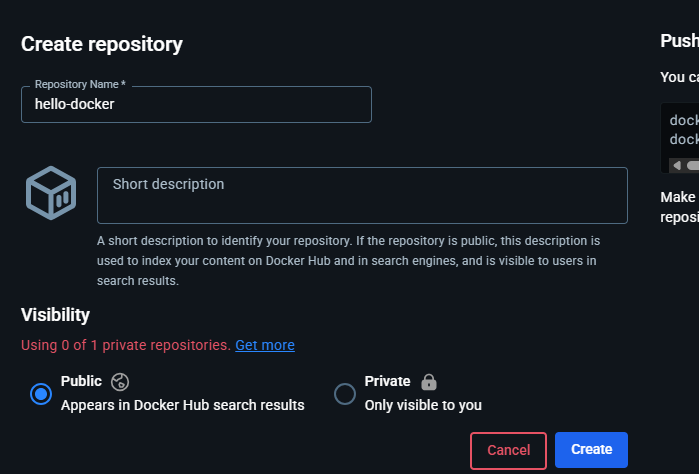Viewport: 699px width, 474px height.
Task: Click the repository cube icon
Action: pyautogui.click(x=51, y=193)
